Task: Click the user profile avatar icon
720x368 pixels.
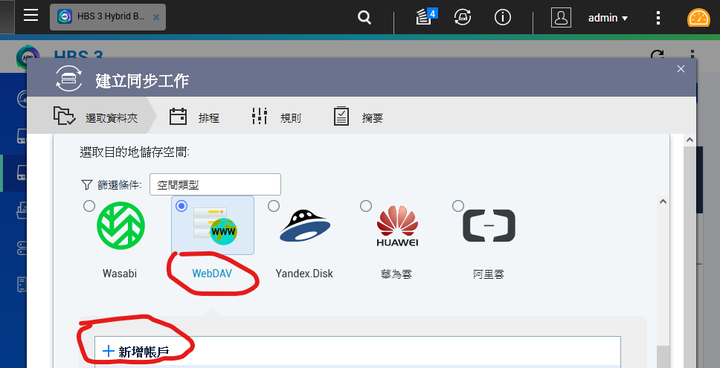Action: pos(561,17)
